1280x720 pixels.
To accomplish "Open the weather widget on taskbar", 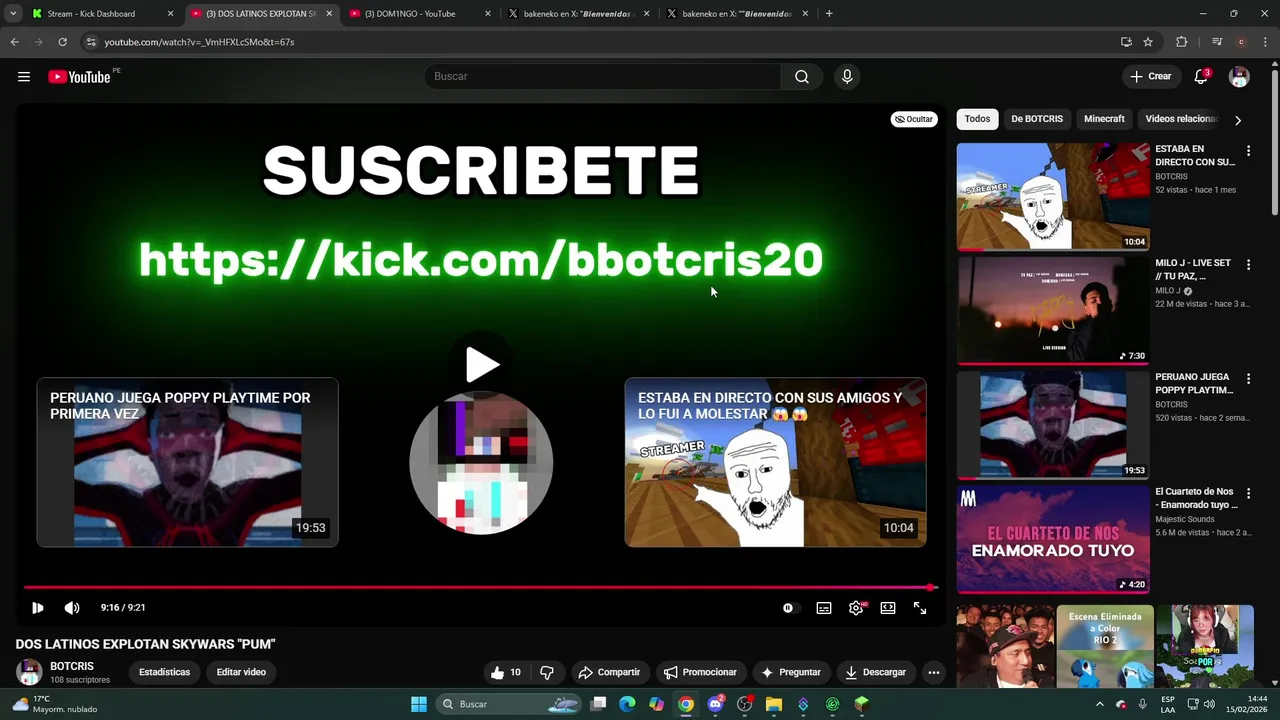I will (x=55, y=704).
